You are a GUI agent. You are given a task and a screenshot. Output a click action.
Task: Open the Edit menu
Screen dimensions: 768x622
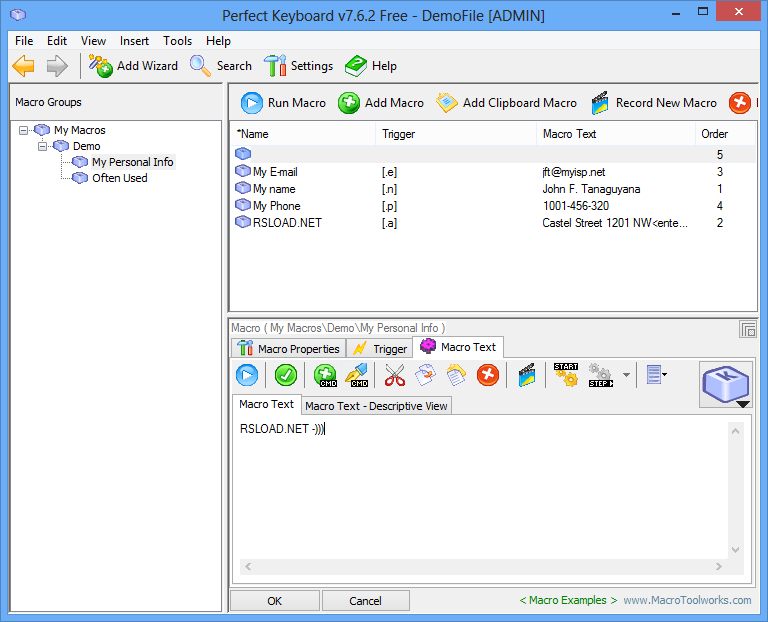57,41
